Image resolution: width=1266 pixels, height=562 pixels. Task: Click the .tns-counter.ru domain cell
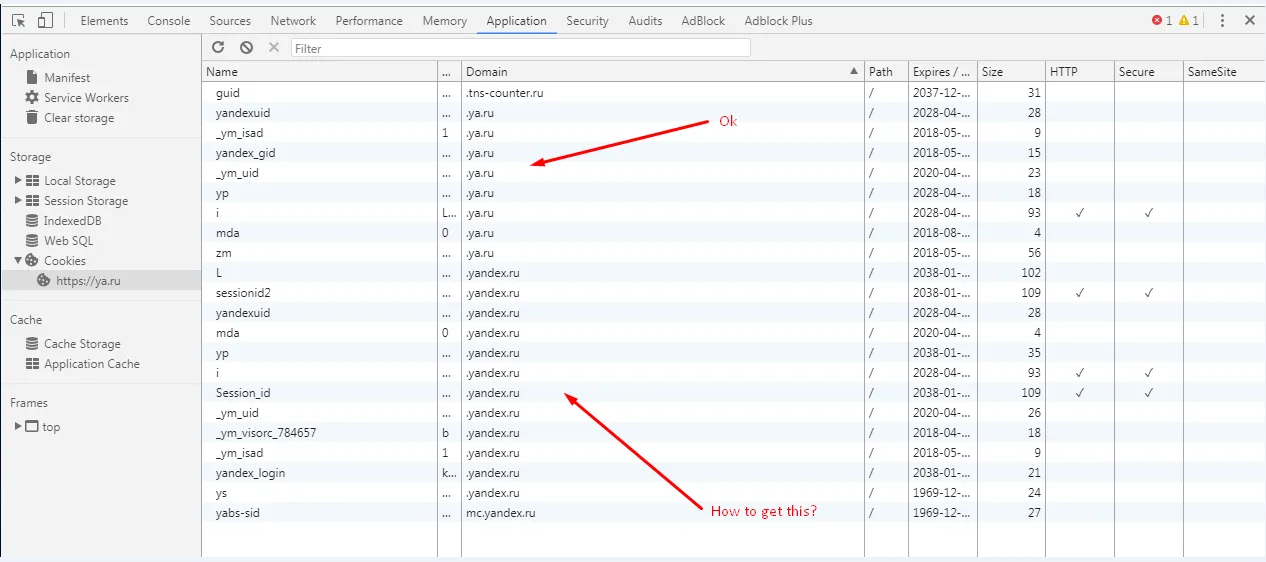point(662,92)
